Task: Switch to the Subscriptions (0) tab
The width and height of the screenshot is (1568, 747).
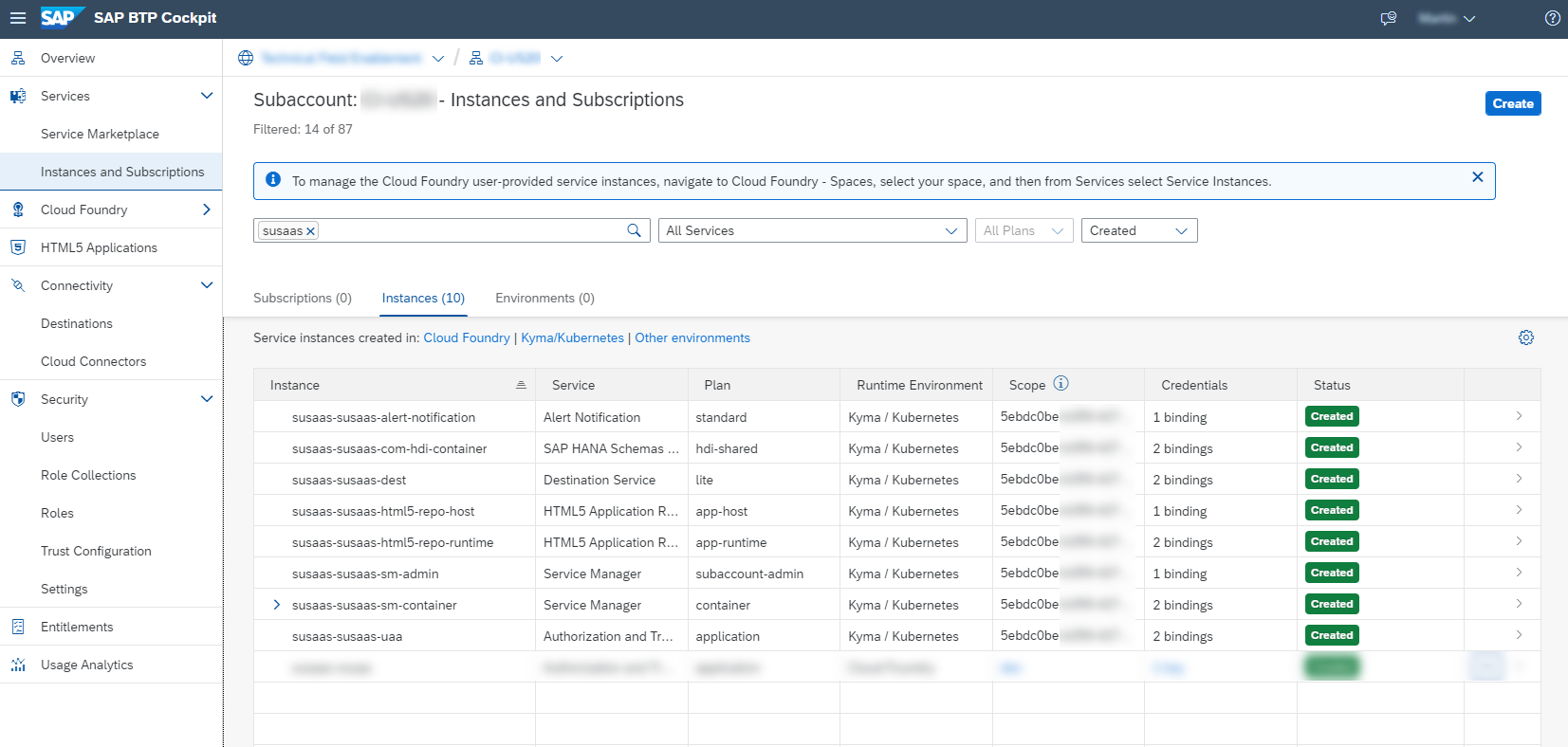Action: point(303,298)
